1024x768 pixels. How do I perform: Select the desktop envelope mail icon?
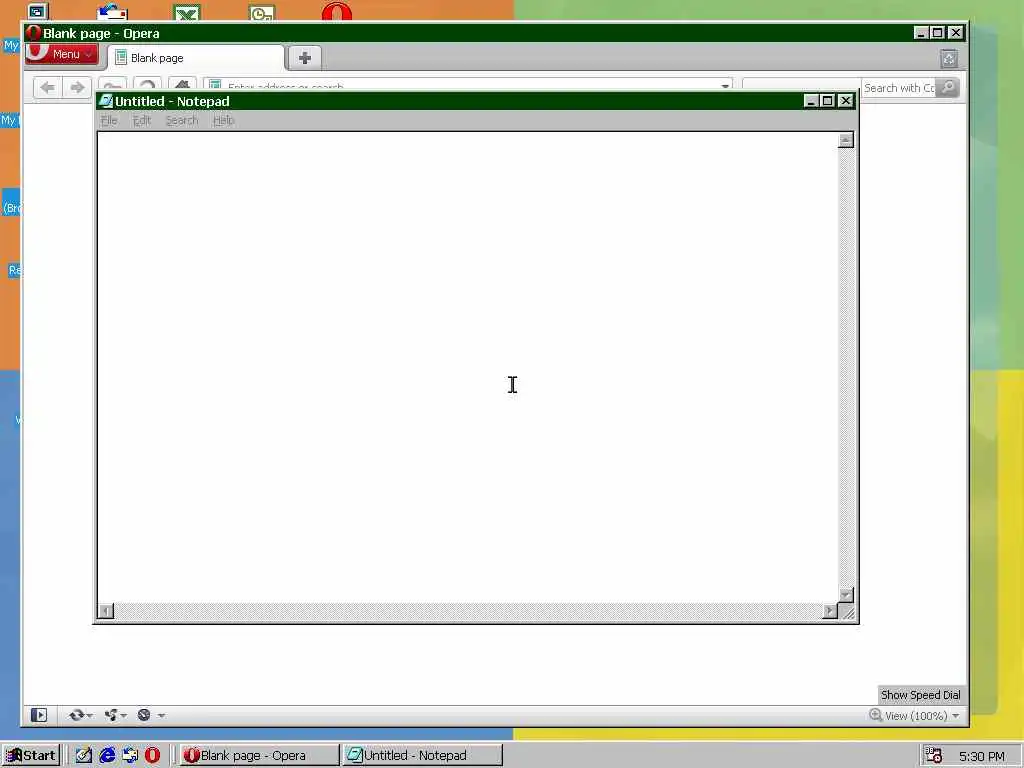[x=112, y=12]
